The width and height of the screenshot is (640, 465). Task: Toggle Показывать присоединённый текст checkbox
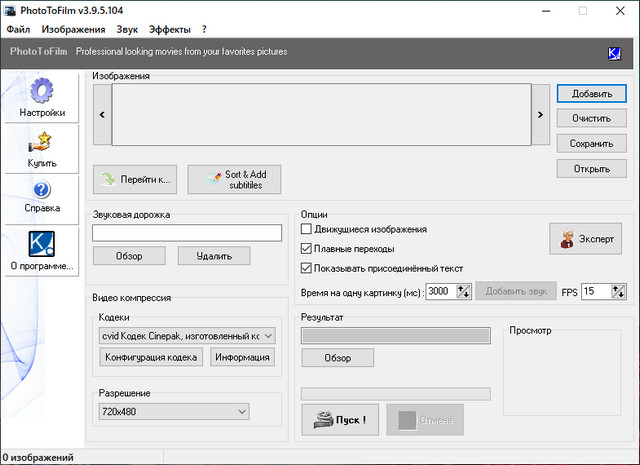307,268
